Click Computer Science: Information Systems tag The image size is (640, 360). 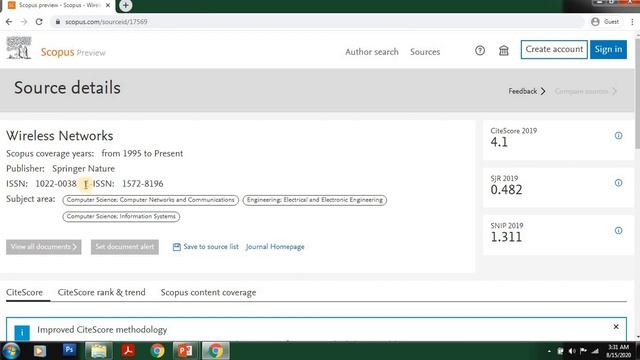121,216
